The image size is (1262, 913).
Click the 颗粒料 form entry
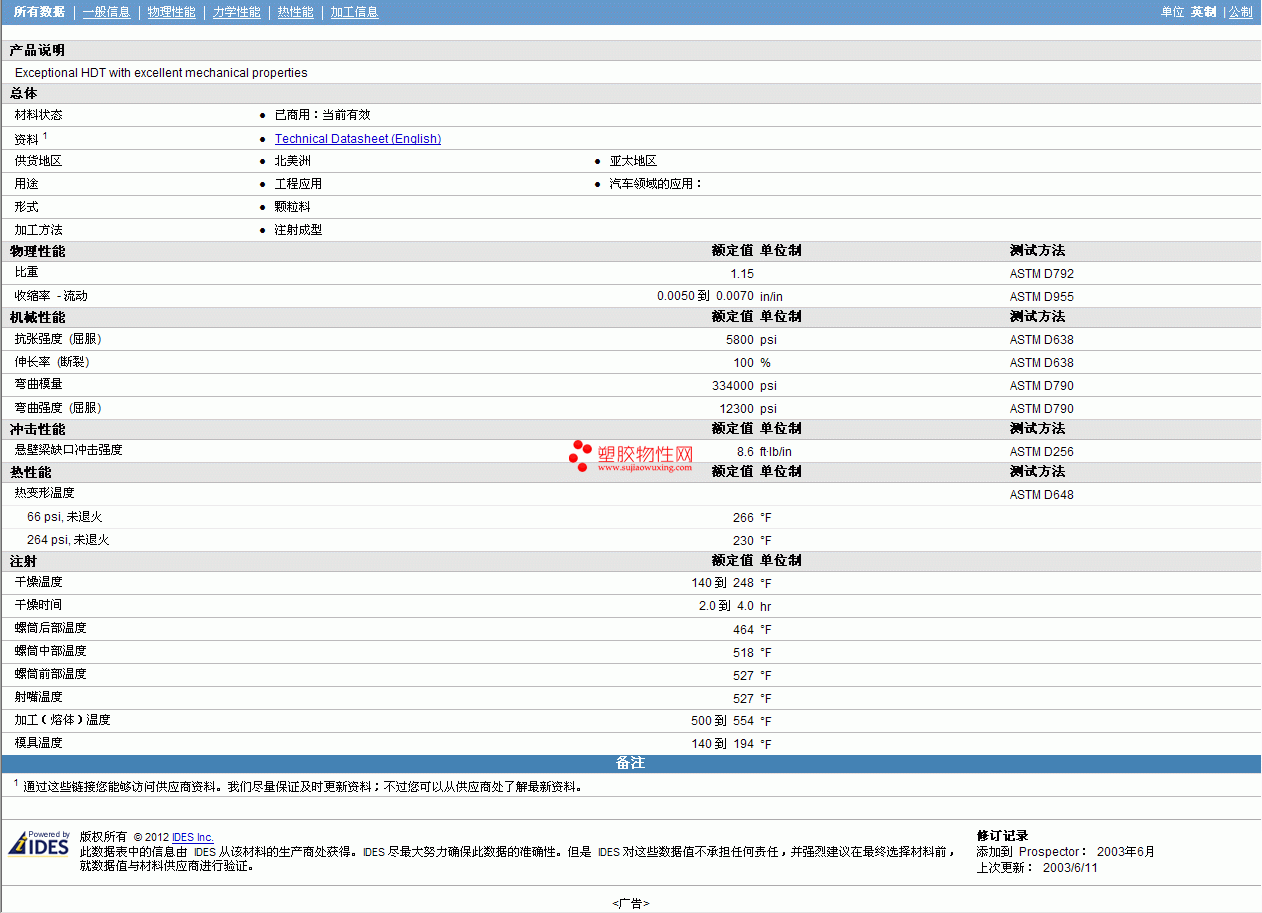[292, 207]
